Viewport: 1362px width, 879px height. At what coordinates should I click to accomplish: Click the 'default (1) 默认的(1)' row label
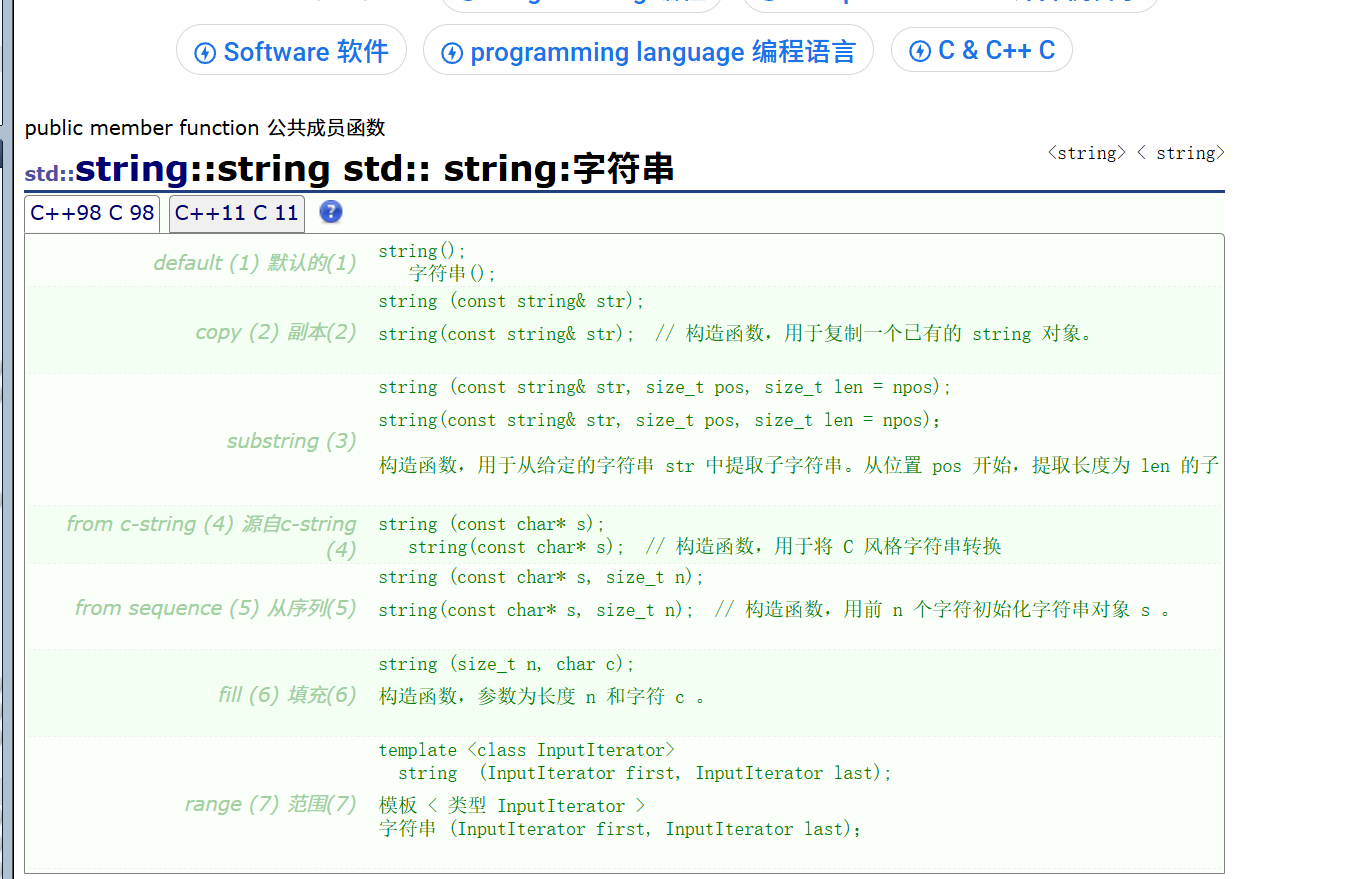[x=254, y=263]
